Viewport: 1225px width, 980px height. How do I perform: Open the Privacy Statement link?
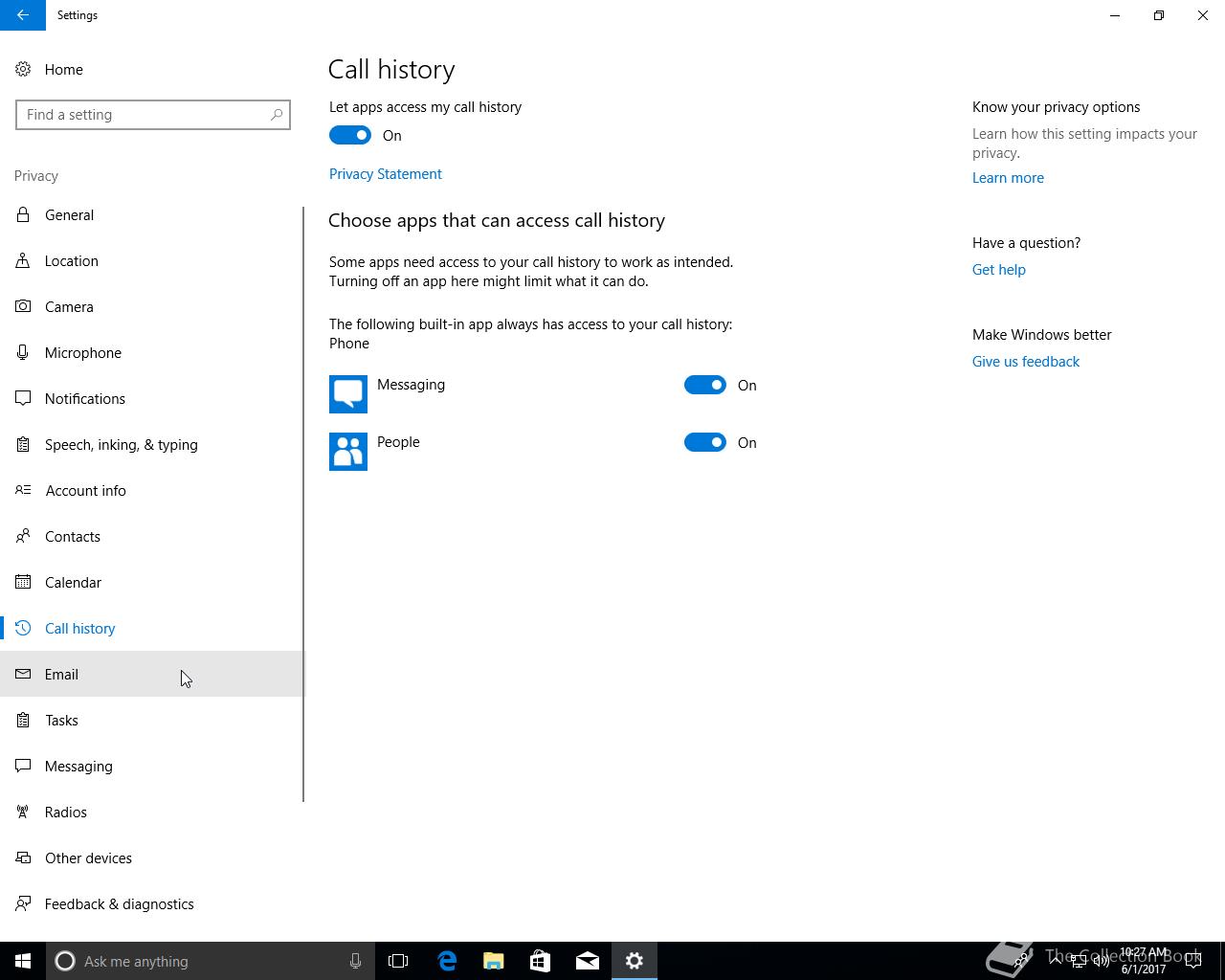point(386,174)
